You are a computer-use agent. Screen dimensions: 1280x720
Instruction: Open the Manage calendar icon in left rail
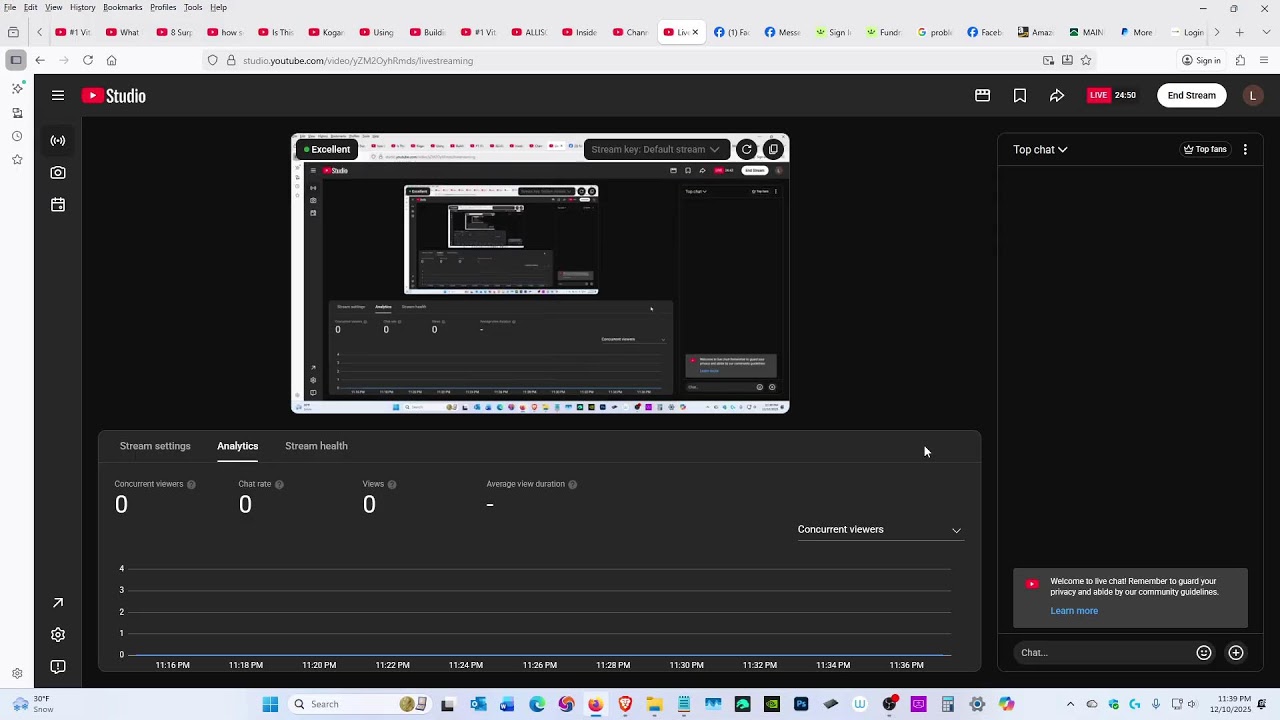(58, 205)
